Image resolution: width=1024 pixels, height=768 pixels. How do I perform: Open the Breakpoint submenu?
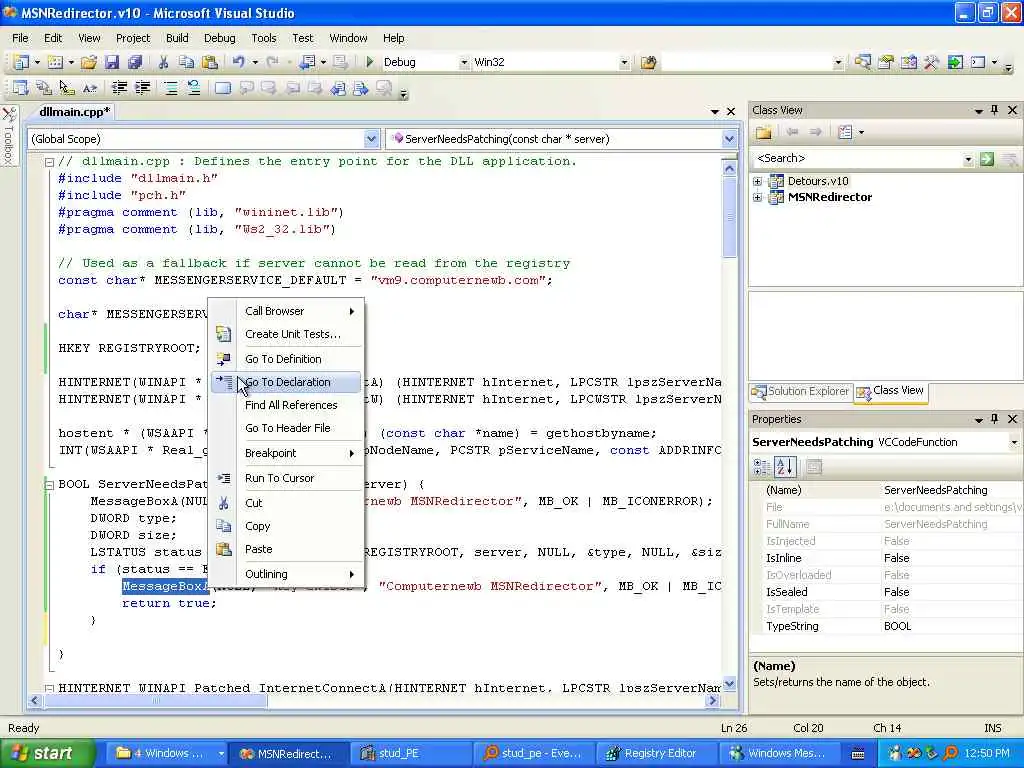[x=287, y=453]
